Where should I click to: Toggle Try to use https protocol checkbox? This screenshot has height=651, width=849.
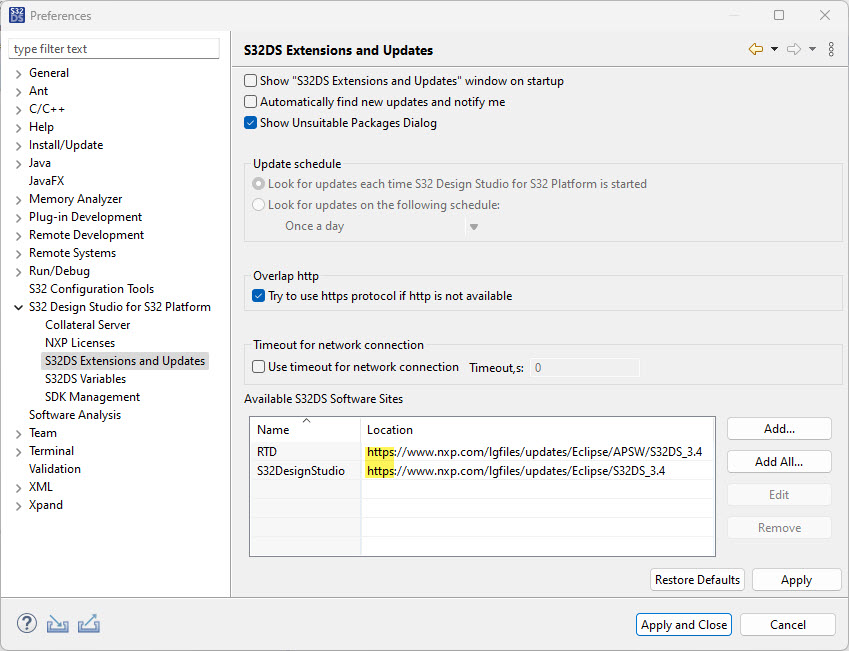pos(259,296)
